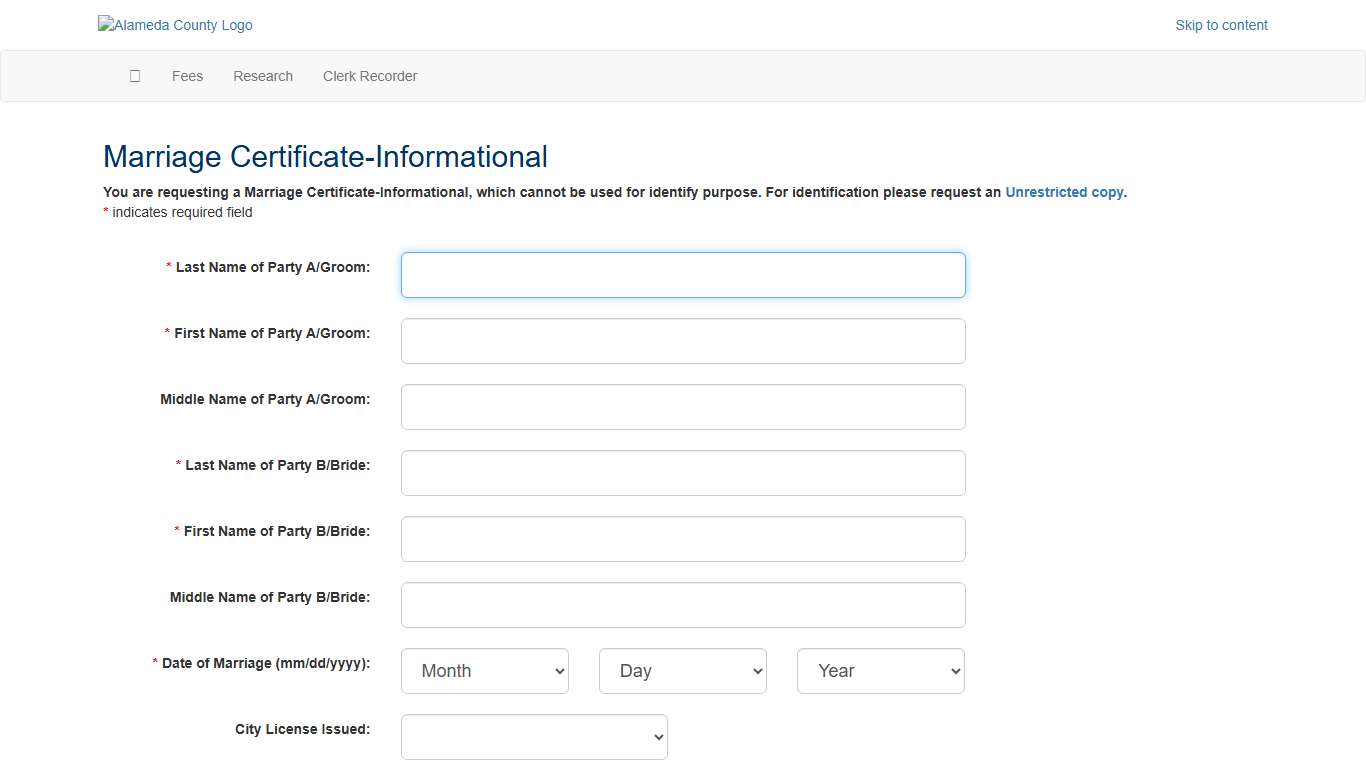Go to Clerk Recorder in navigation
1366x768 pixels.
point(370,76)
